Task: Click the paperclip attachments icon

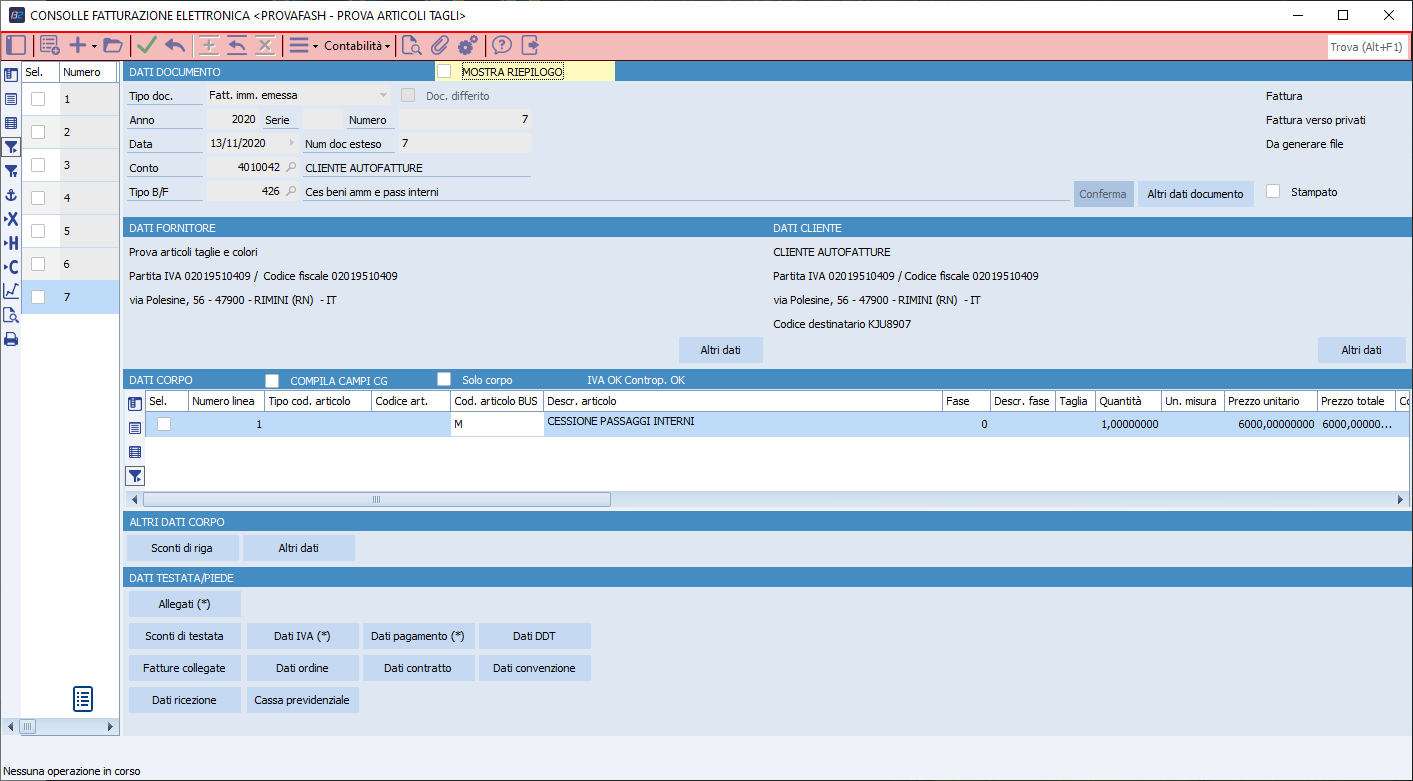Action: 439,45
